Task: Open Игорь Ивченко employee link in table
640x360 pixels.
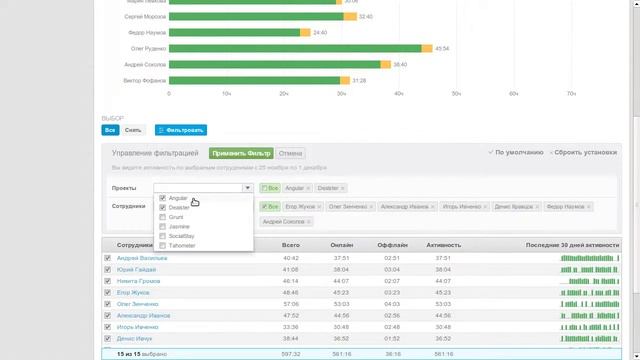Action: [x=138, y=327]
